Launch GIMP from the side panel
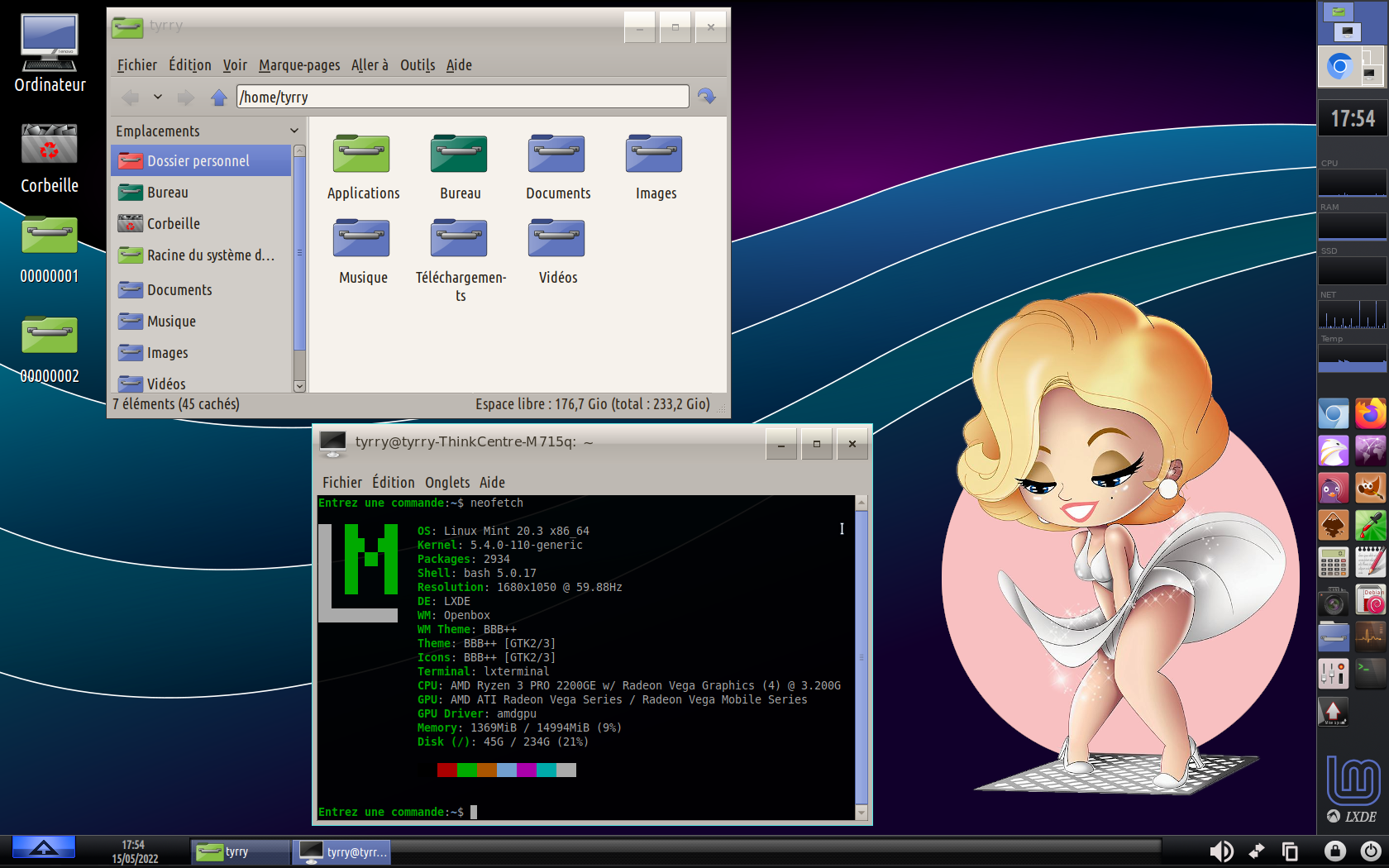 [1370, 489]
